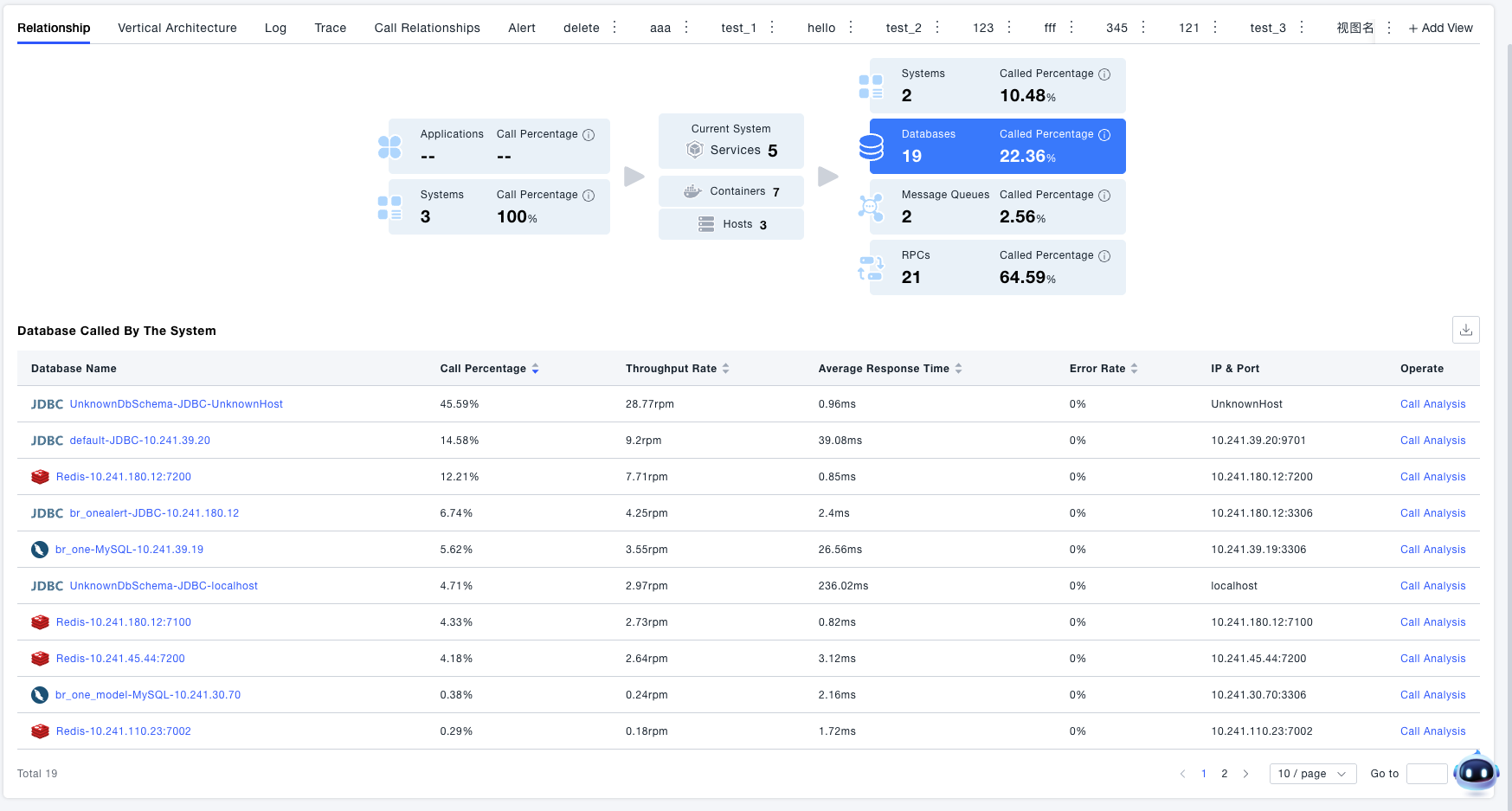Image resolution: width=1512 pixels, height=811 pixels.
Task: Switch to the Vertical Architecture tab
Action: click(x=177, y=28)
